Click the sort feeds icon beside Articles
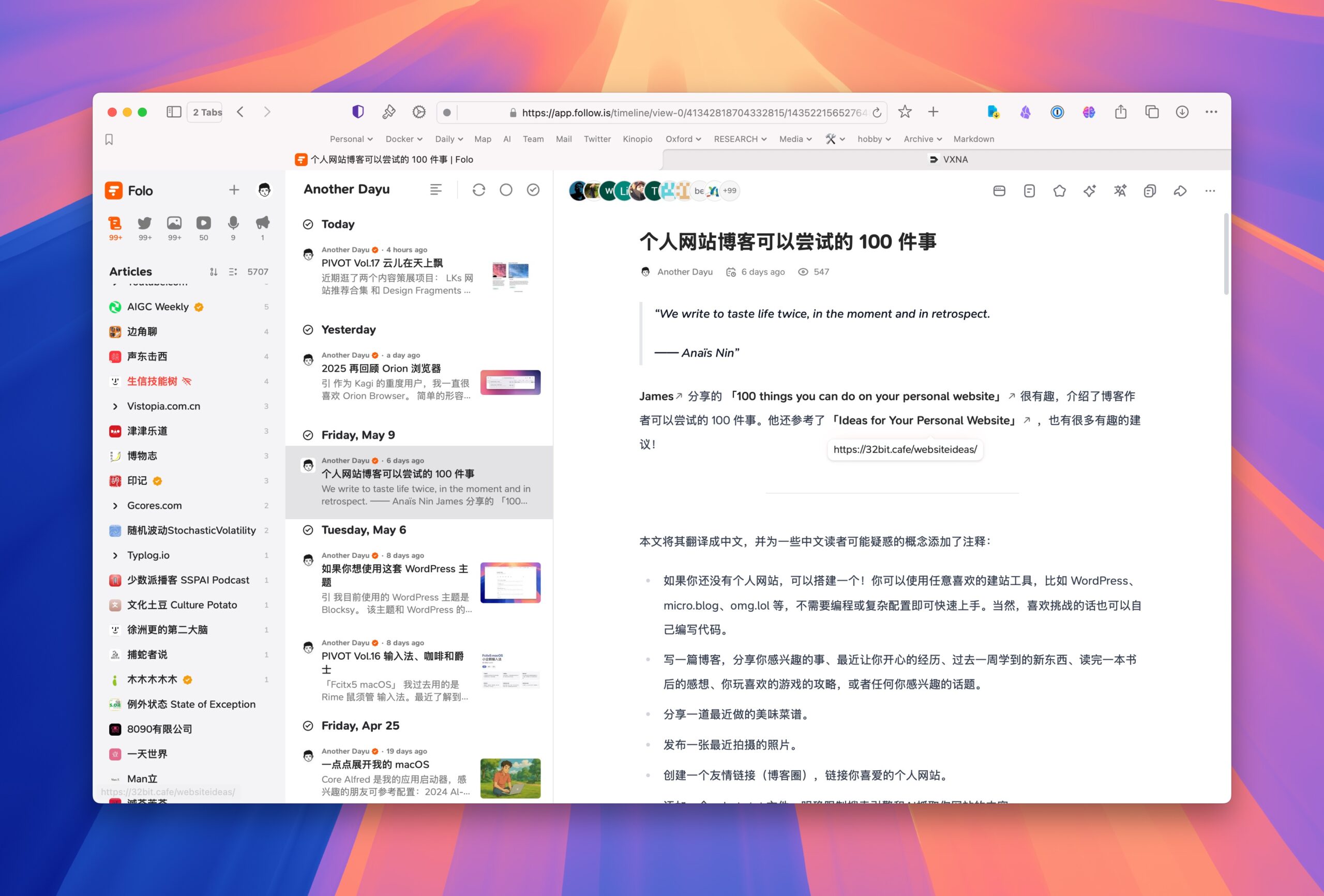The height and width of the screenshot is (896, 1324). (x=214, y=272)
